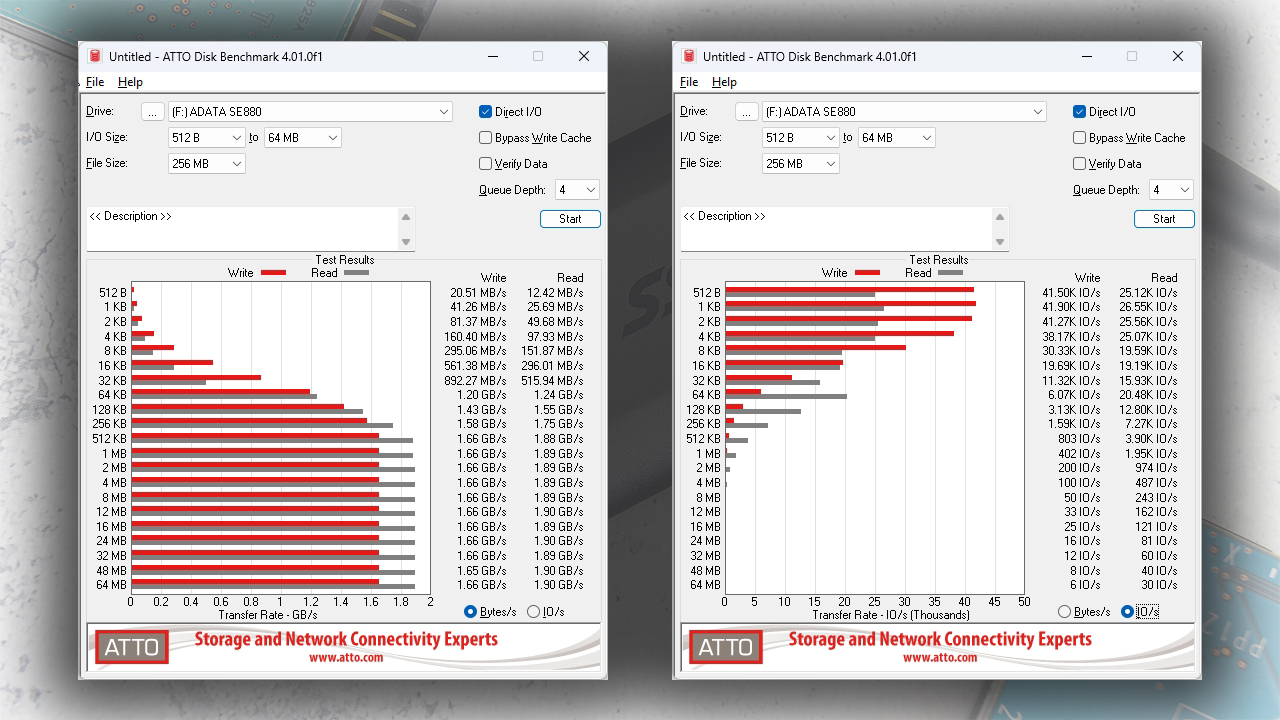Select IO/s radio button in left window
This screenshot has width=1280, height=720.
tap(533, 612)
